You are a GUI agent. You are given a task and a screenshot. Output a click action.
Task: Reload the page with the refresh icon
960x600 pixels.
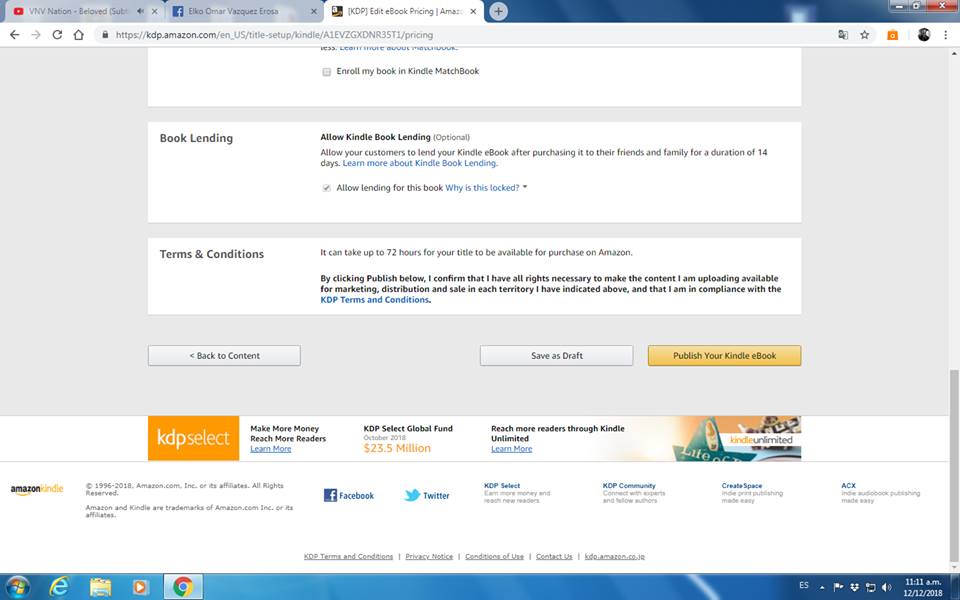pyautogui.click(x=57, y=34)
